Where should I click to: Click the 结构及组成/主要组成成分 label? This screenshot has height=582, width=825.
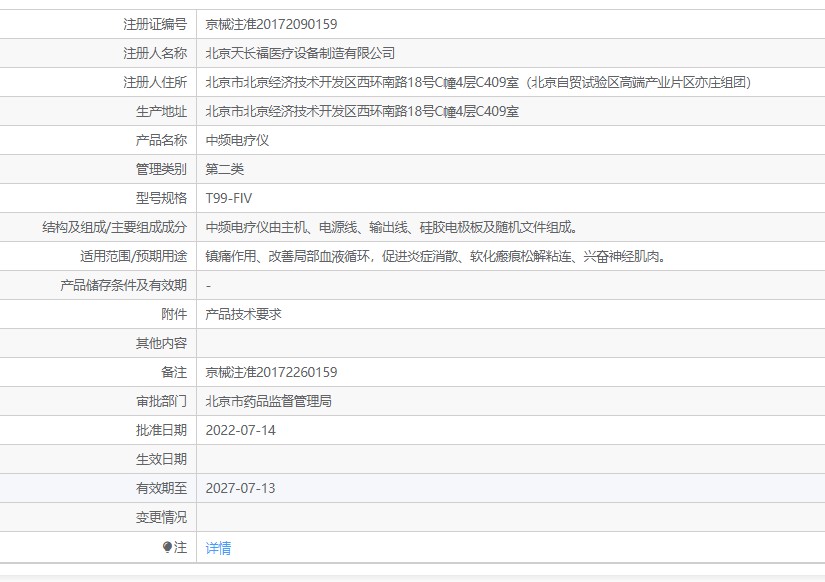pyautogui.click(x=115, y=227)
